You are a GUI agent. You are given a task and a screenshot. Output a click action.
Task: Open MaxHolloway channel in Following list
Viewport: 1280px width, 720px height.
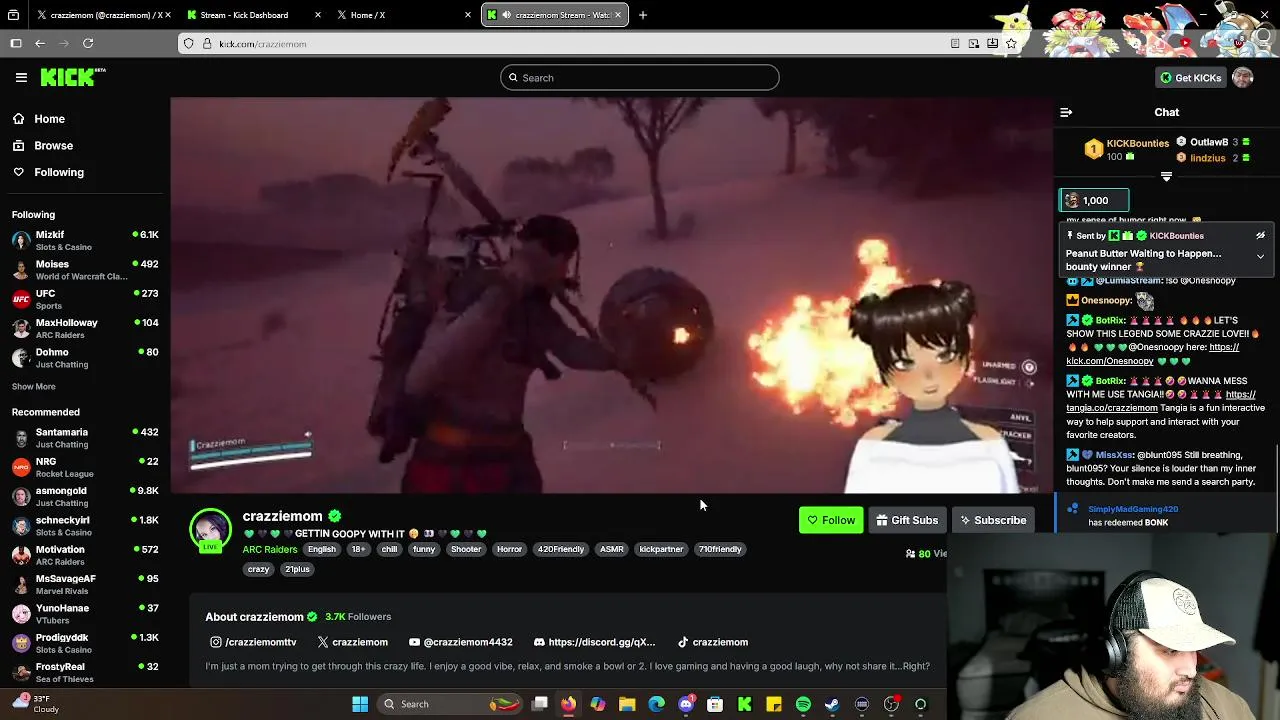(x=85, y=329)
